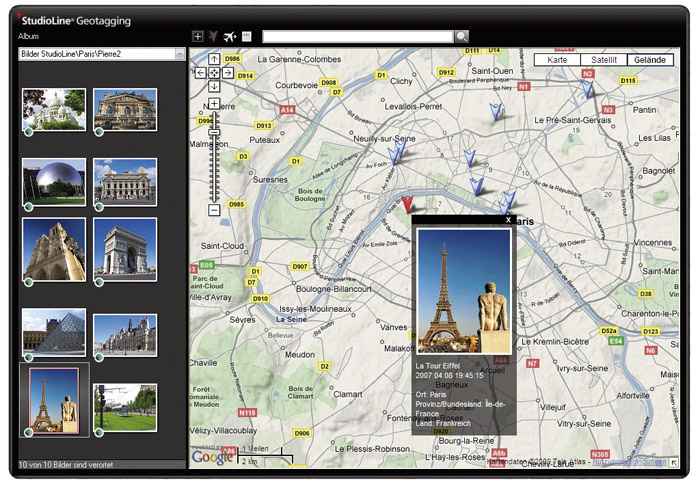Screen dimensions: 700x484
Task: Click the 'Ivry-sur-Seine' map label
Action: tap(582, 368)
